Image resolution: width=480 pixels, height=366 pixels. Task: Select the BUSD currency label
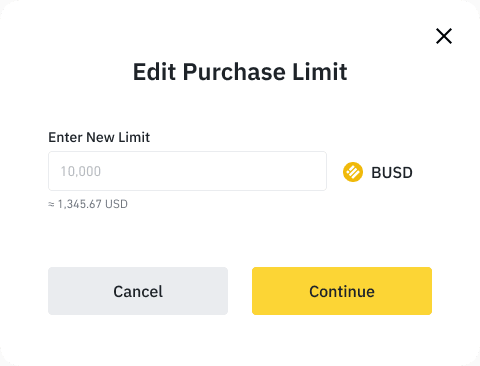(x=392, y=173)
